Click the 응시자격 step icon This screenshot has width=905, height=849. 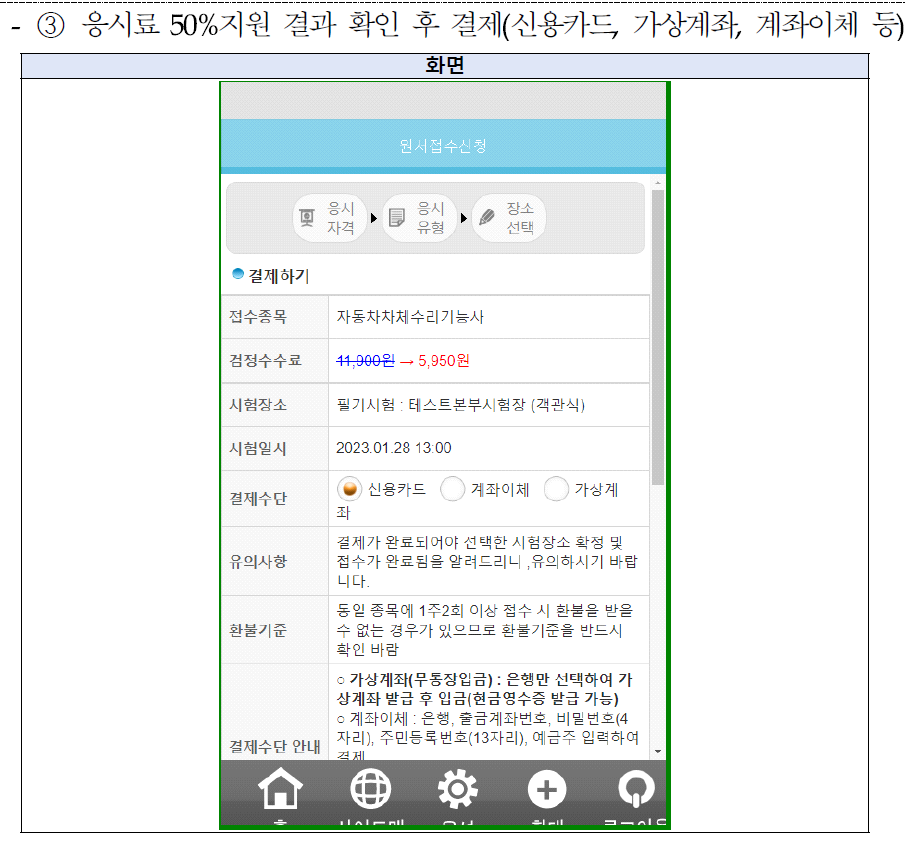click(331, 217)
